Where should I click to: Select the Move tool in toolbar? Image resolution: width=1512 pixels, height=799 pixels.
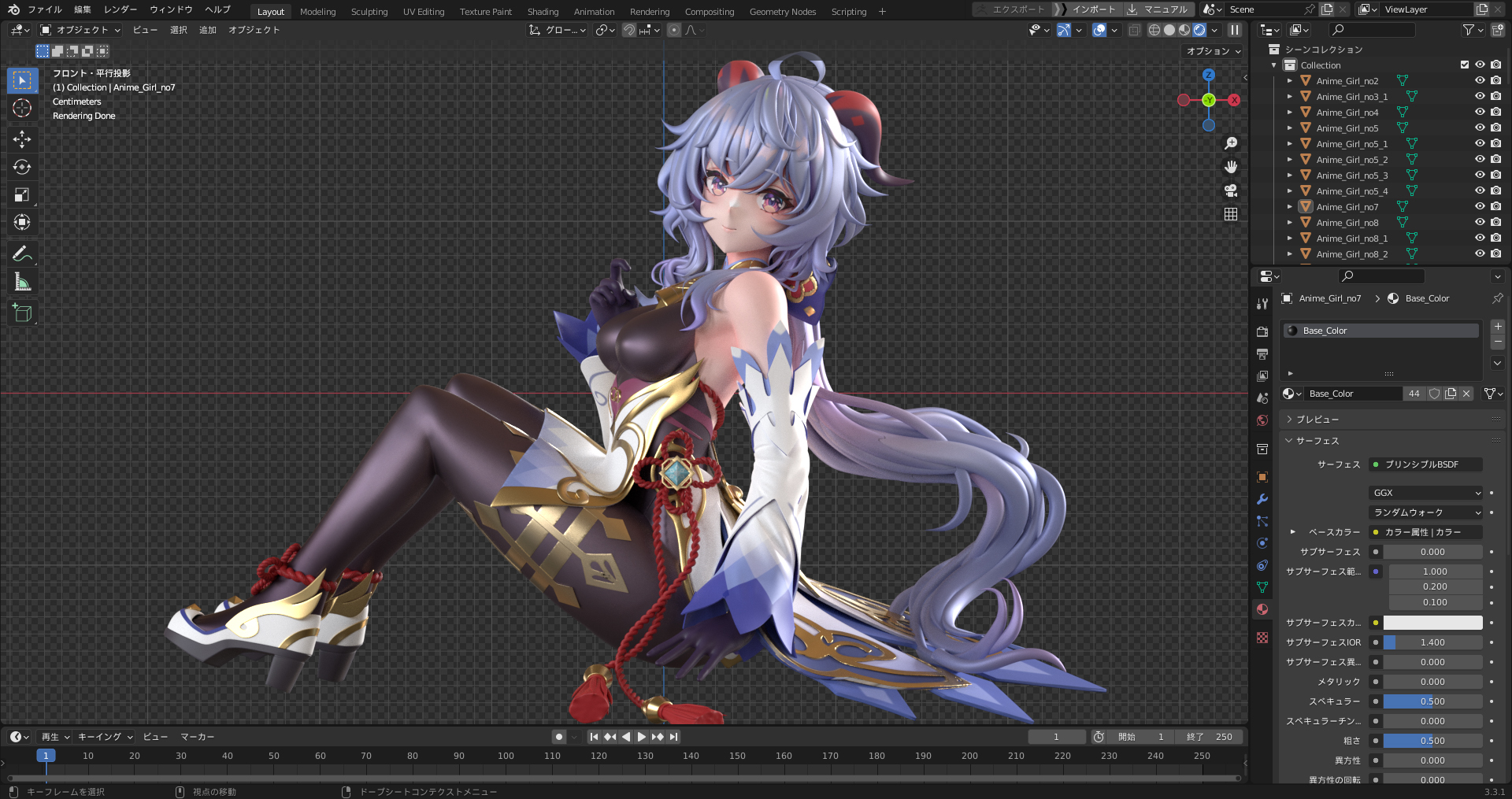pyautogui.click(x=22, y=139)
